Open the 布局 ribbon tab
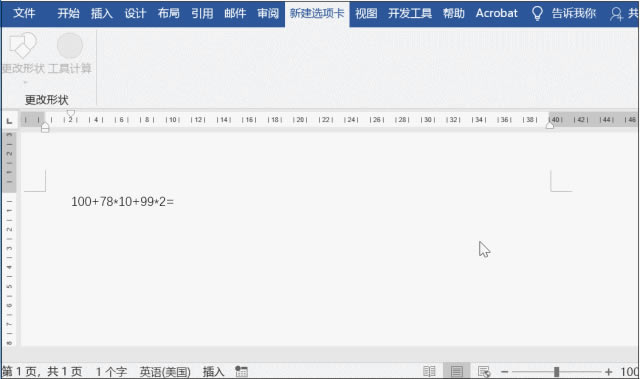This screenshot has width=640, height=379. click(x=169, y=13)
